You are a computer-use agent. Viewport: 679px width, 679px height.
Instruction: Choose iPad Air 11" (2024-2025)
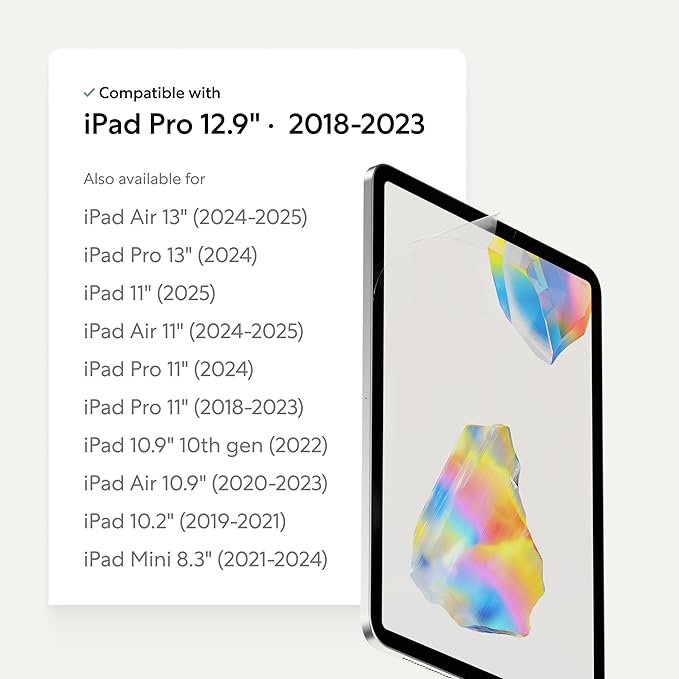pos(193,331)
